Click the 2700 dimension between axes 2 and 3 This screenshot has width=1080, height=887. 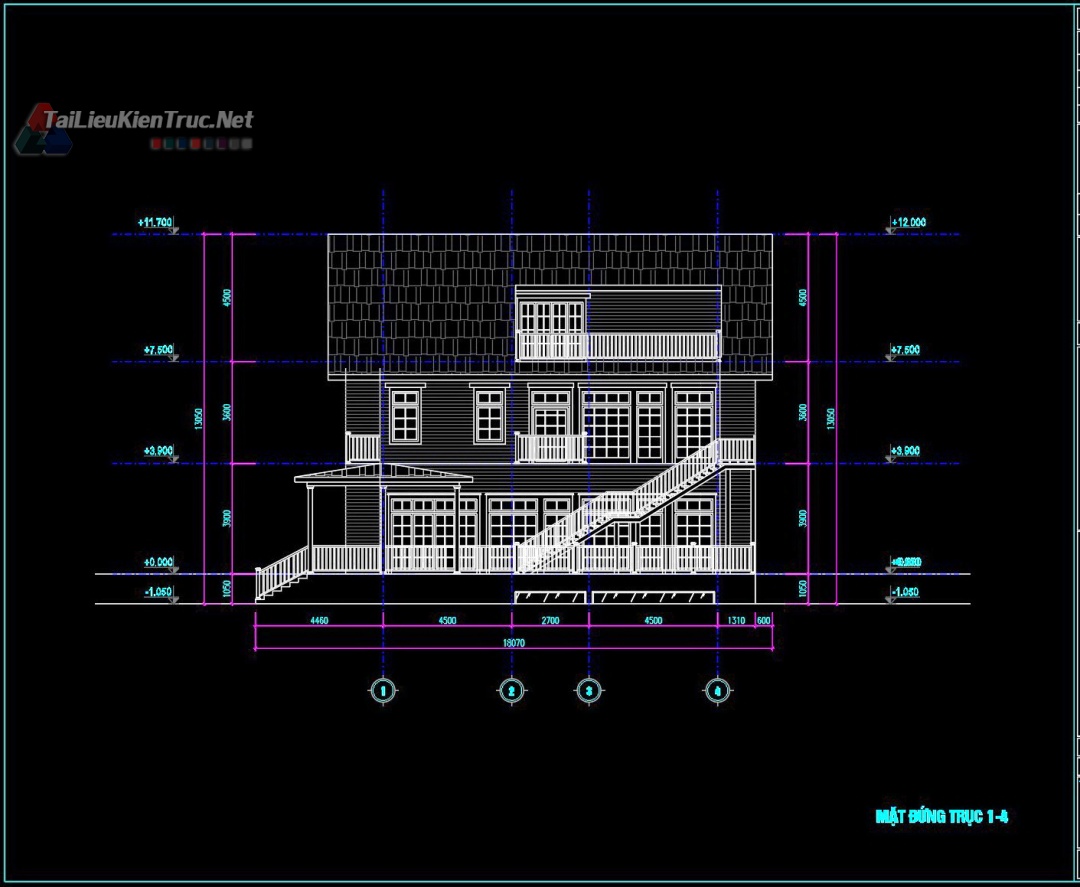(549, 620)
